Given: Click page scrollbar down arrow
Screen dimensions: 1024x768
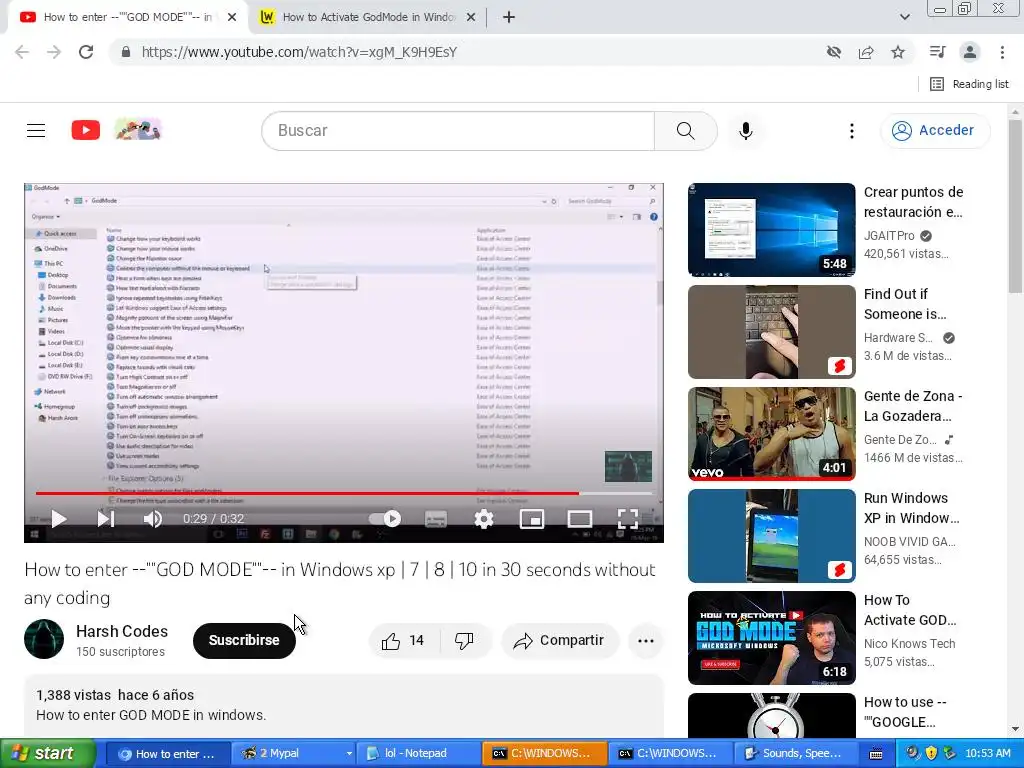Looking at the screenshot, I should (1015, 729).
